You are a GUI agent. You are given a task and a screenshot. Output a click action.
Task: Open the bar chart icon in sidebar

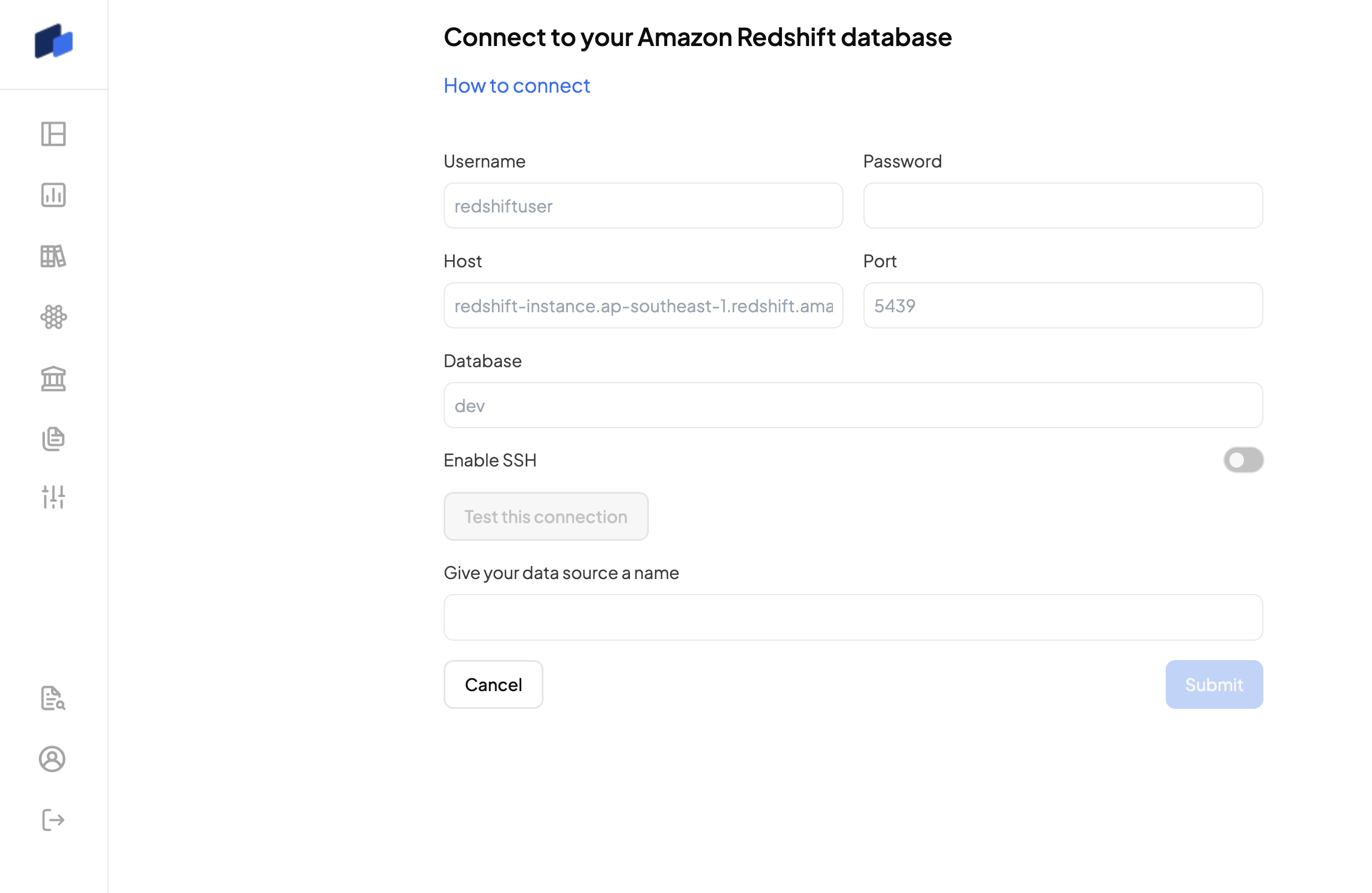[x=54, y=195]
